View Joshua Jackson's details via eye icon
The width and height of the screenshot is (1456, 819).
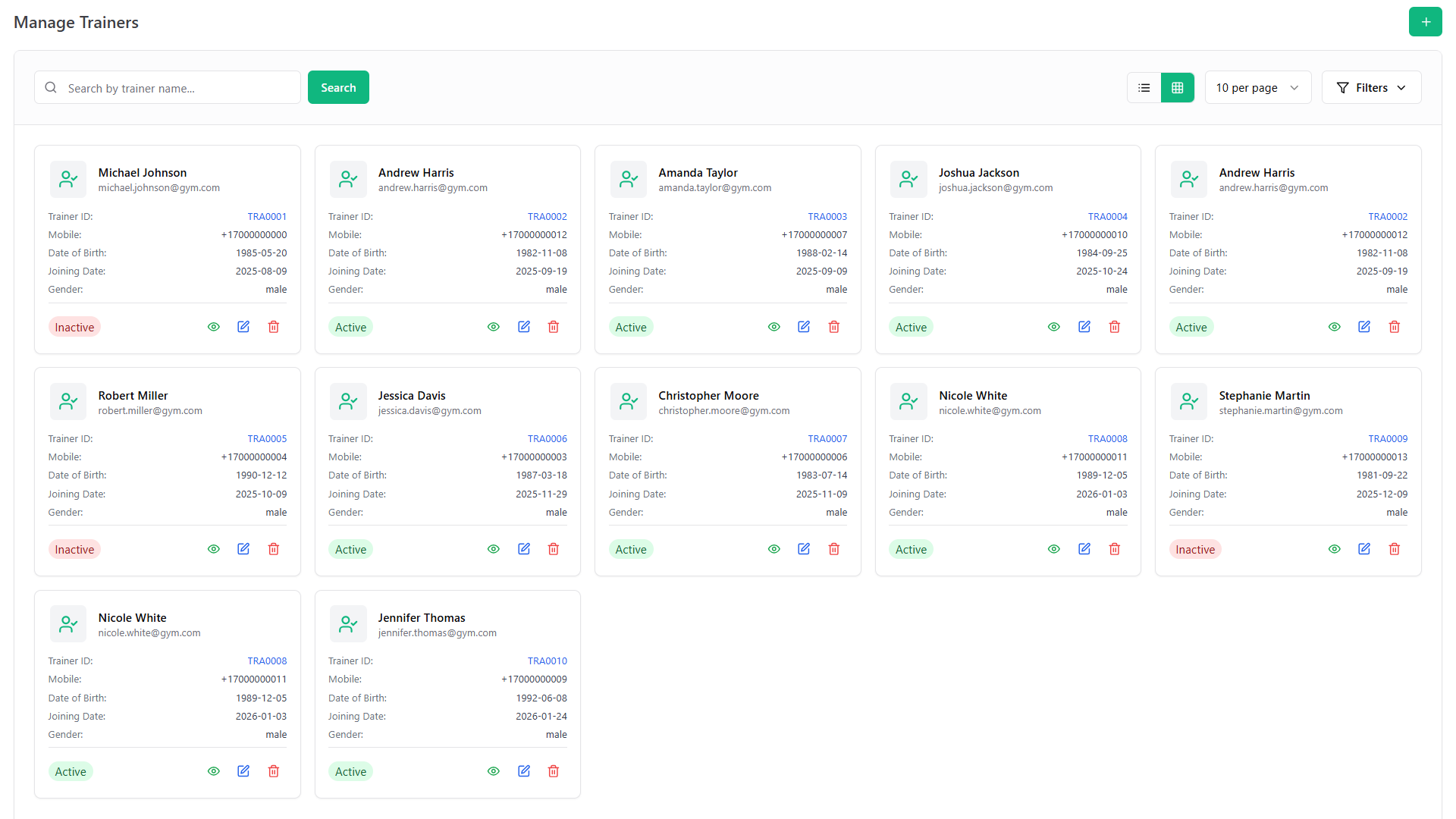pos(1054,327)
